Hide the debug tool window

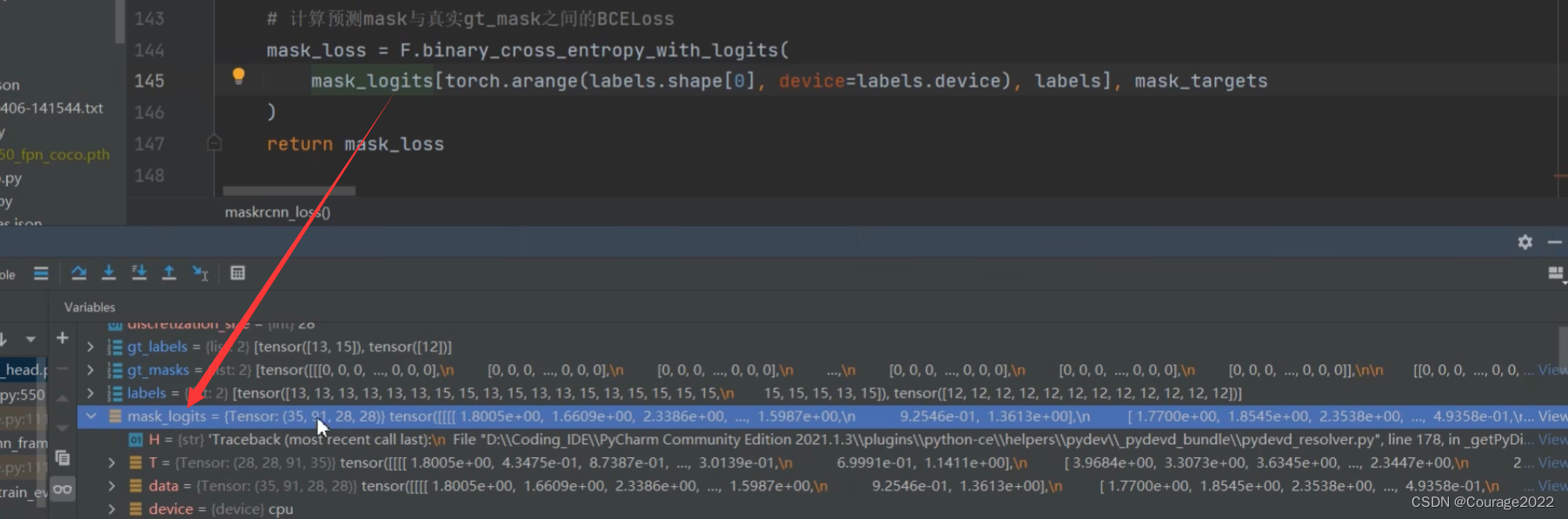(x=1555, y=242)
